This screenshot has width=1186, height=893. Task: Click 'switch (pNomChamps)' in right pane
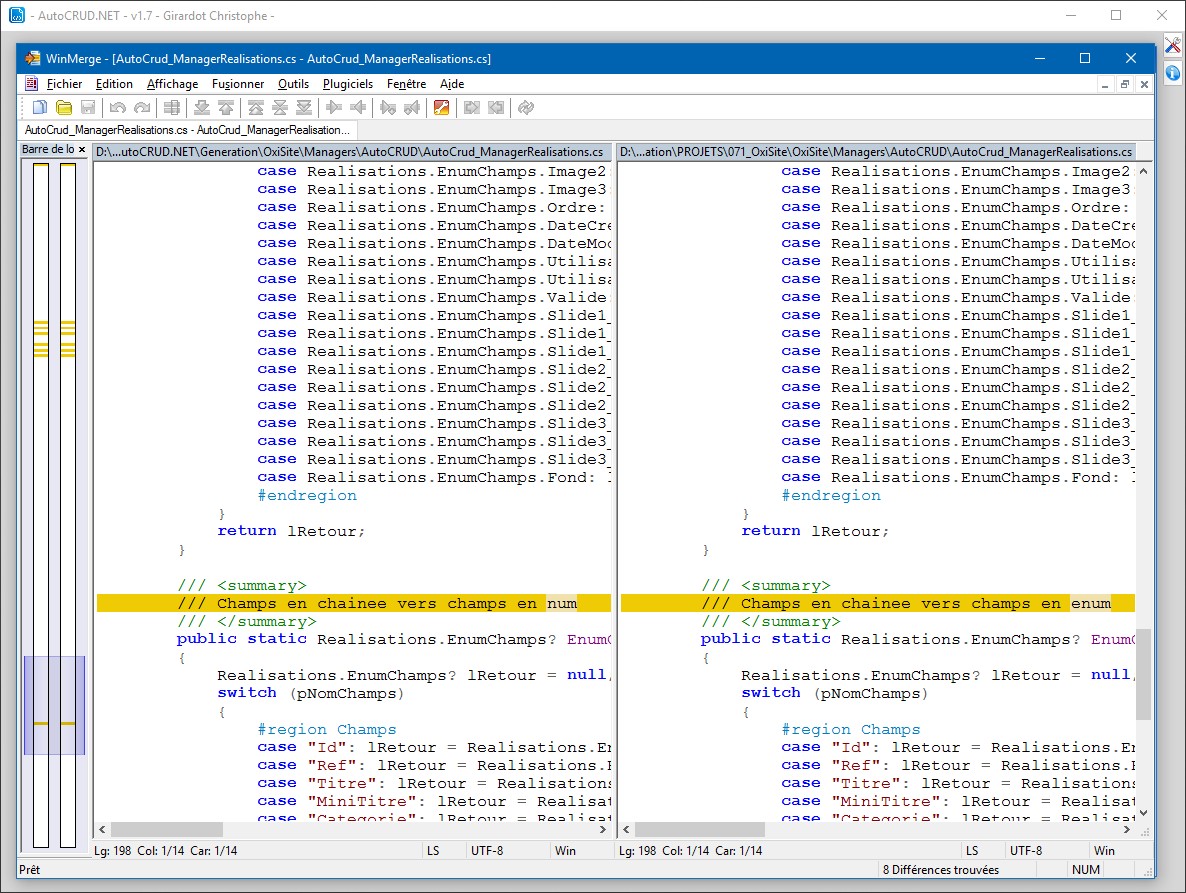(834, 693)
